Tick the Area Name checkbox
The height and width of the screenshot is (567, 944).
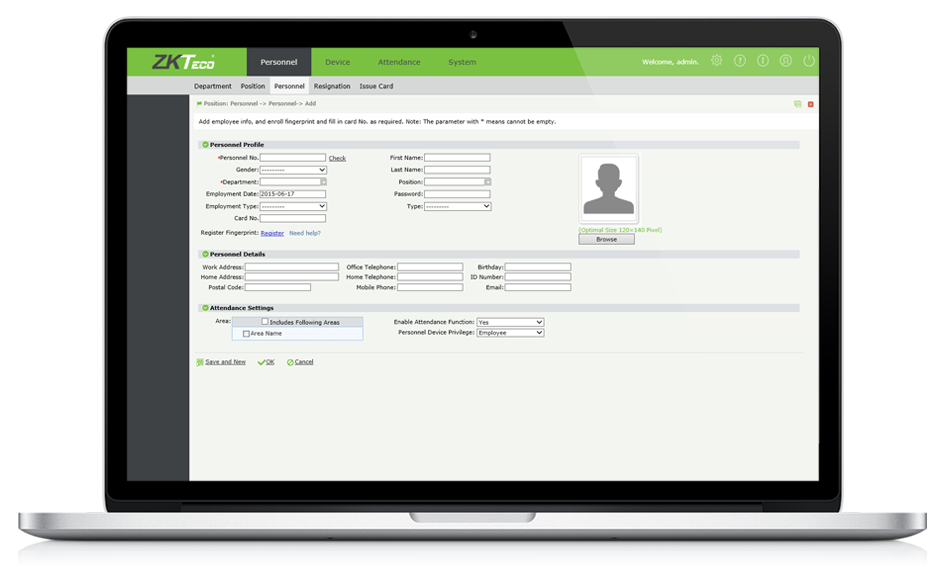pyautogui.click(x=246, y=334)
